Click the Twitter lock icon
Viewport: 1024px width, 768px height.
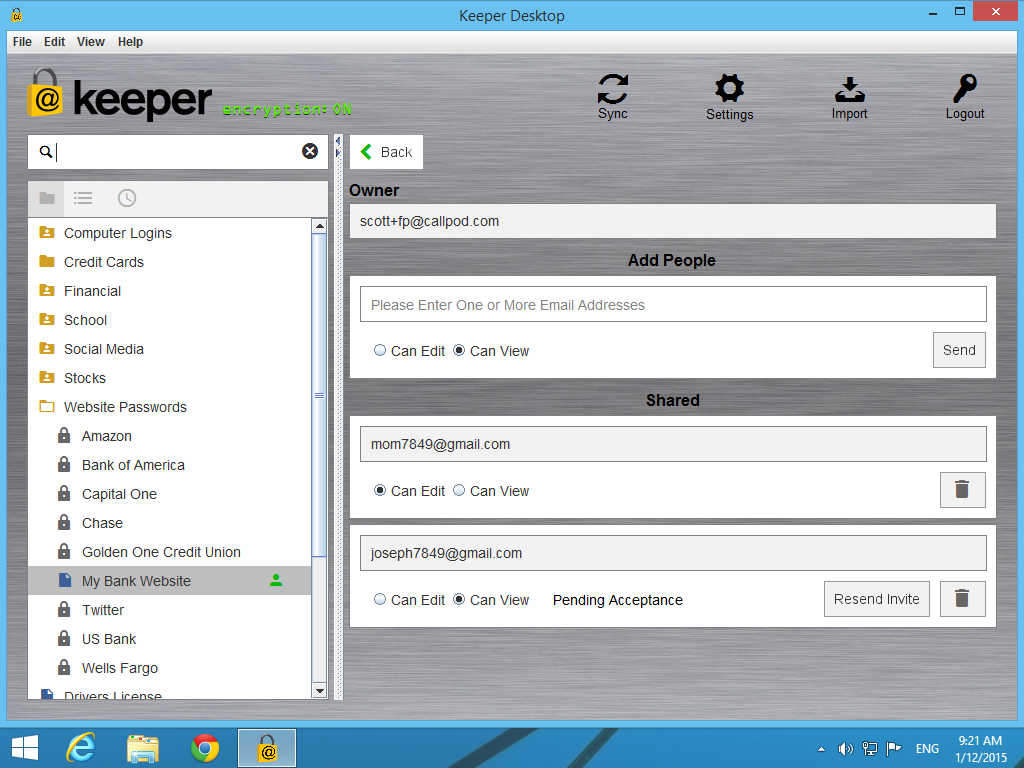point(64,609)
